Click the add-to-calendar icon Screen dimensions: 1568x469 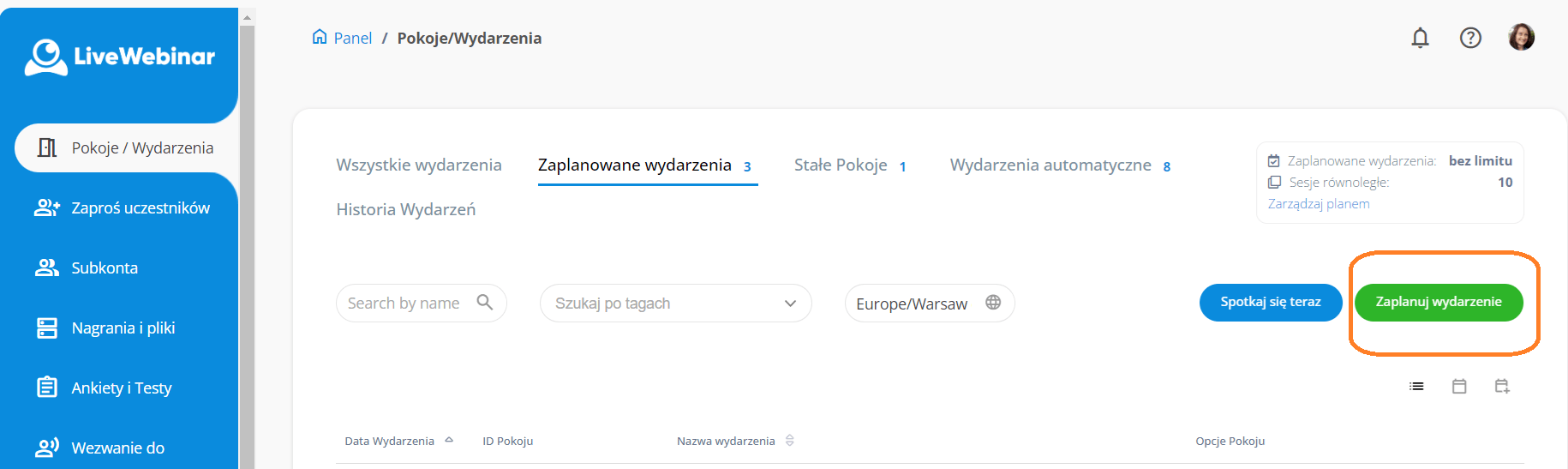click(x=1502, y=387)
